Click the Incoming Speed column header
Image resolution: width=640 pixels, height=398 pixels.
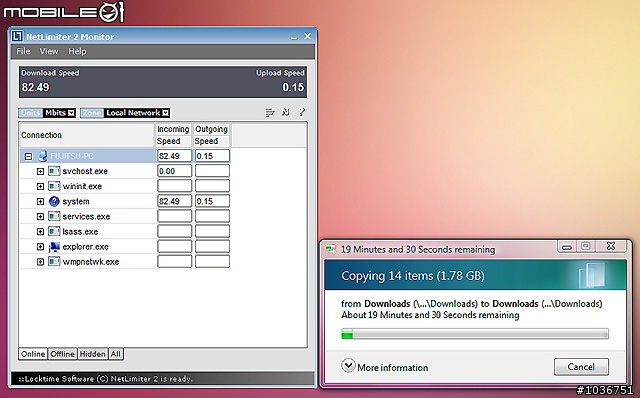[173, 135]
